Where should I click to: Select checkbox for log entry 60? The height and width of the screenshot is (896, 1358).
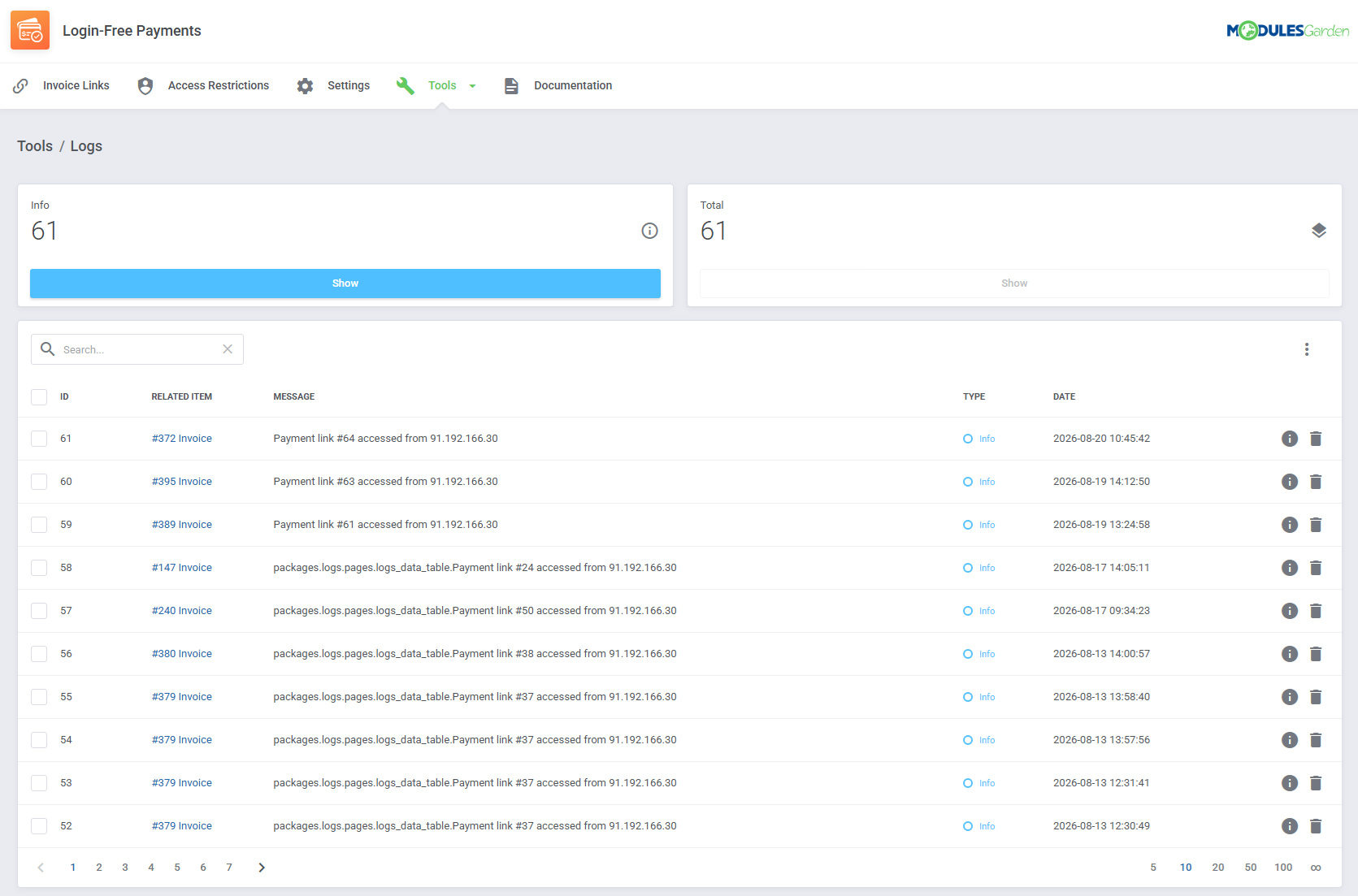click(39, 482)
